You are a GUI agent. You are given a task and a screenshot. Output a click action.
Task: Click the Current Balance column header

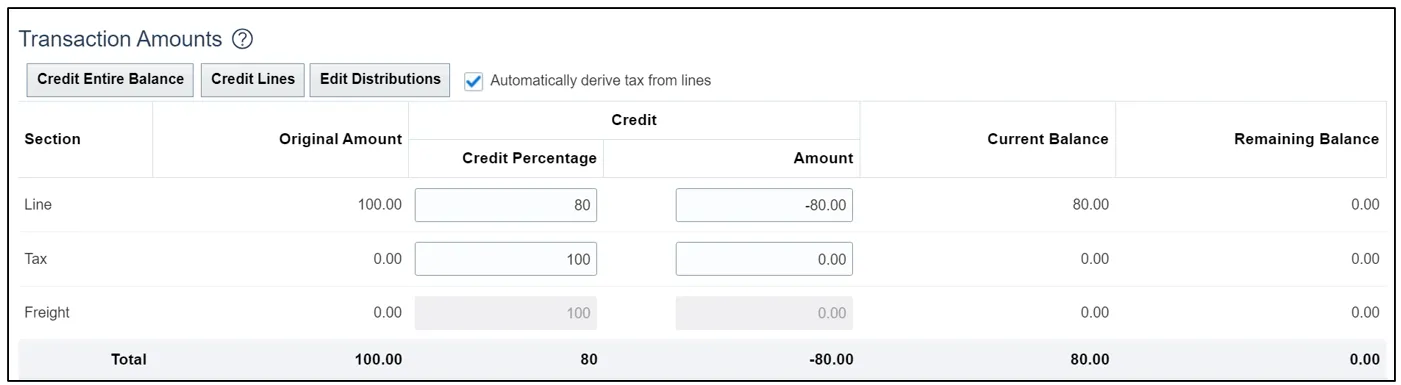click(x=1047, y=139)
